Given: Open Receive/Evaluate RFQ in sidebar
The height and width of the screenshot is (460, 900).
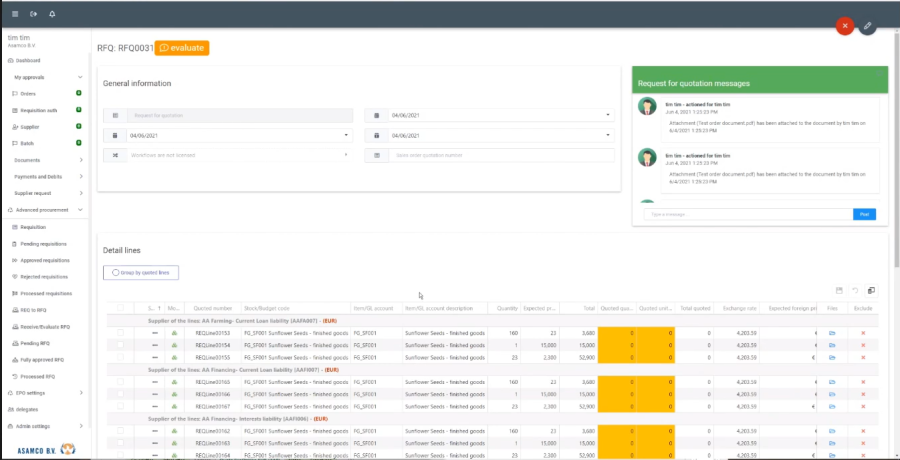Looking at the screenshot, I should 45,326.
